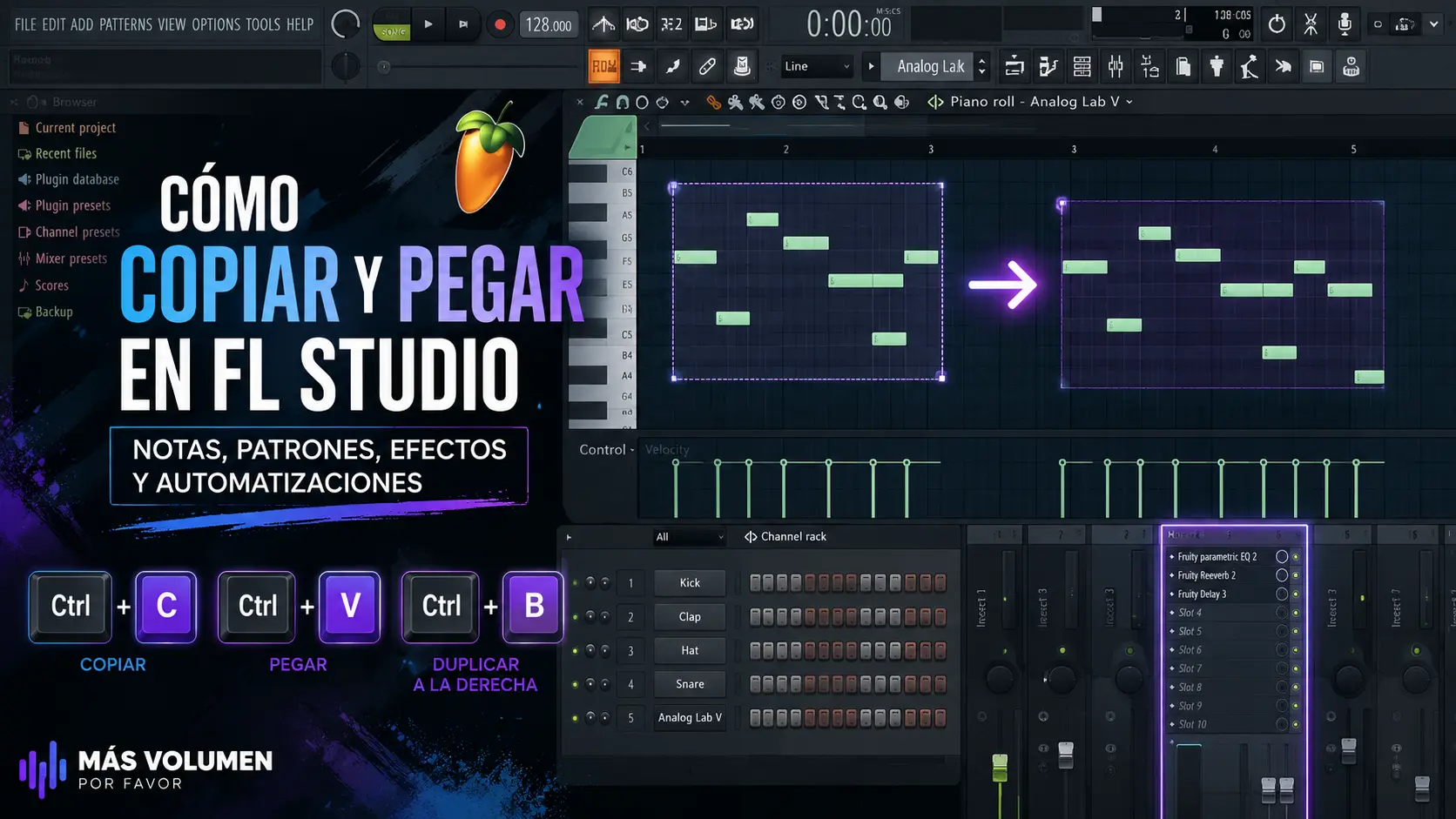Click the target circle icon in piano roll
This screenshot has height=819, width=1456.
point(799,102)
